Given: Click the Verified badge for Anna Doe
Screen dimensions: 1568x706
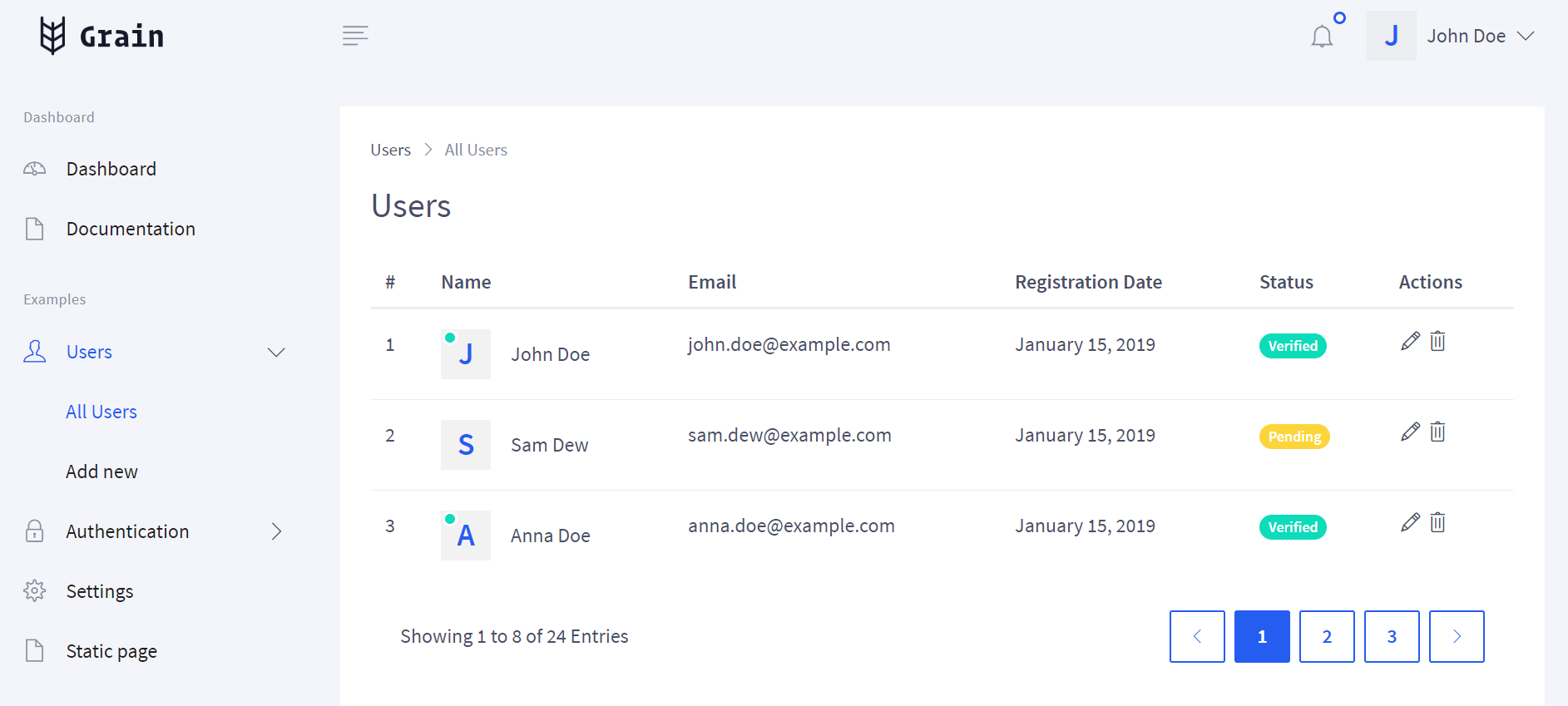Looking at the screenshot, I should coord(1293,527).
